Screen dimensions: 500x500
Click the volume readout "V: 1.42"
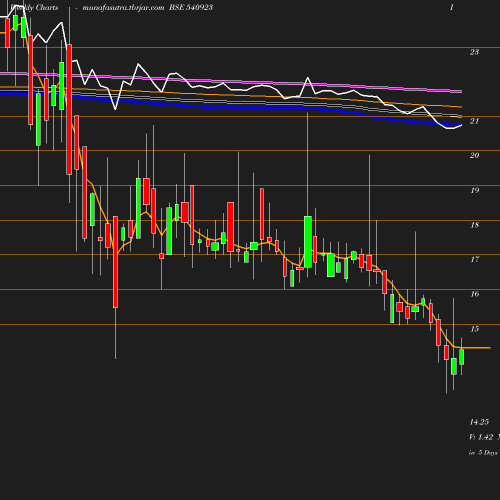(481, 437)
